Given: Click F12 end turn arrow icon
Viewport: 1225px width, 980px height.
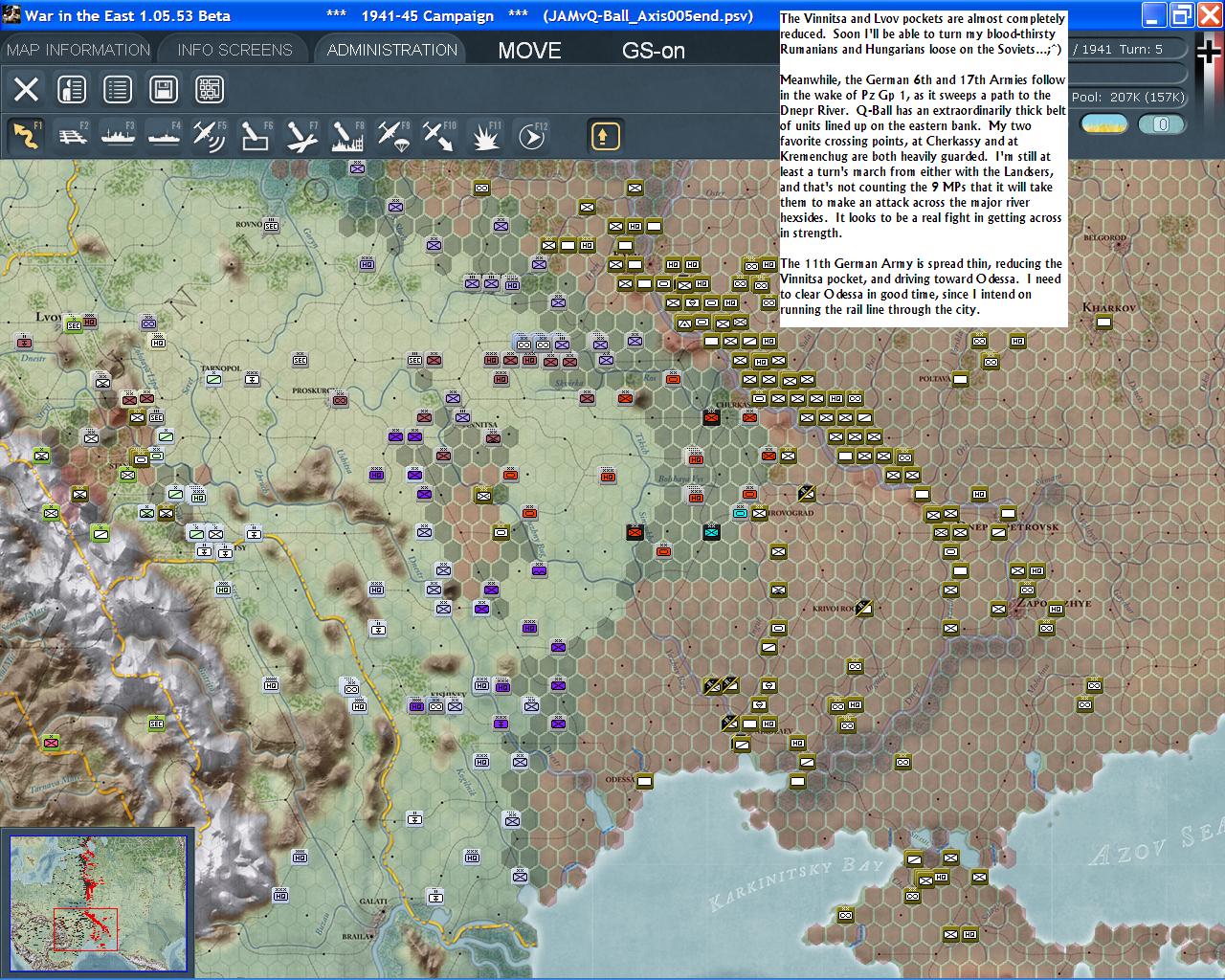Looking at the screenshot, I should click(x=531, y=136).
